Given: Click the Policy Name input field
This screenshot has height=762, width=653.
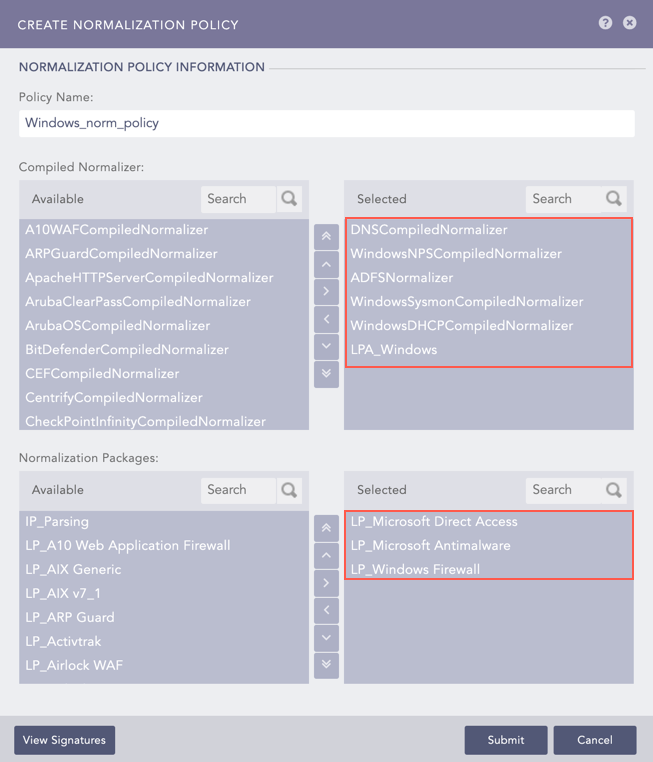Looking at the screenshot, I should 326,123.
